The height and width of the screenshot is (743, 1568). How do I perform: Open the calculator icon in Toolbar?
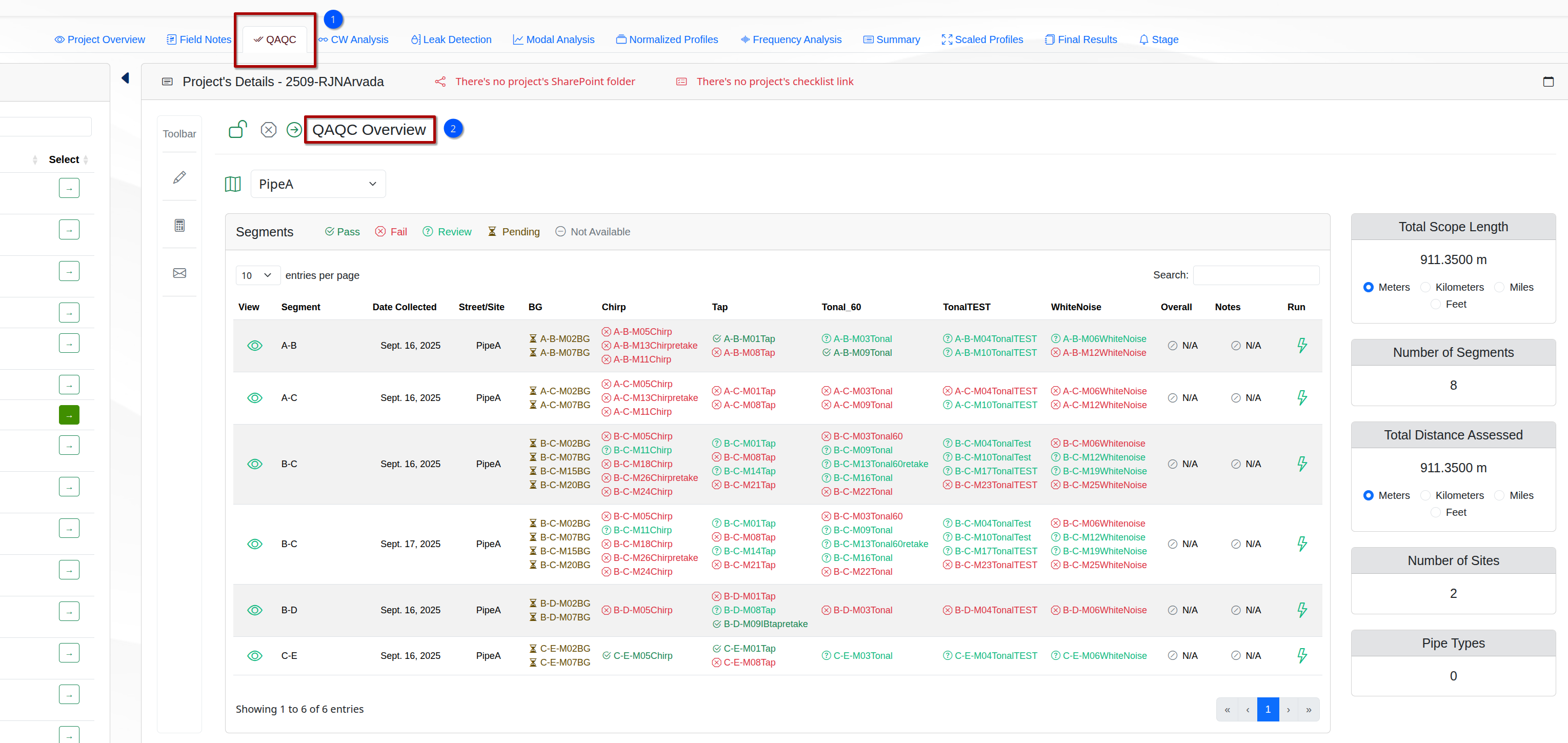click(179, 225)
